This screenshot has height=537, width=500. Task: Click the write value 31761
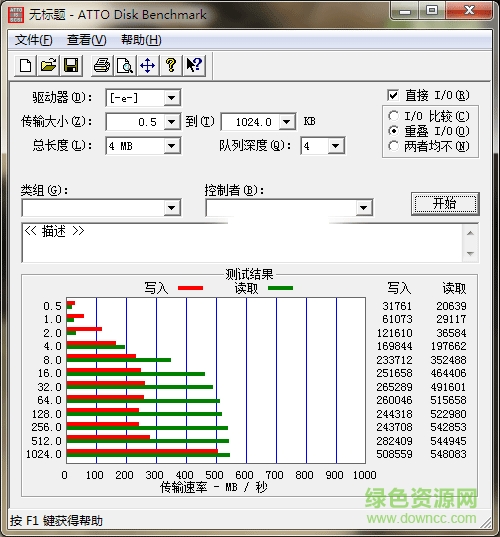click(397, 306)
